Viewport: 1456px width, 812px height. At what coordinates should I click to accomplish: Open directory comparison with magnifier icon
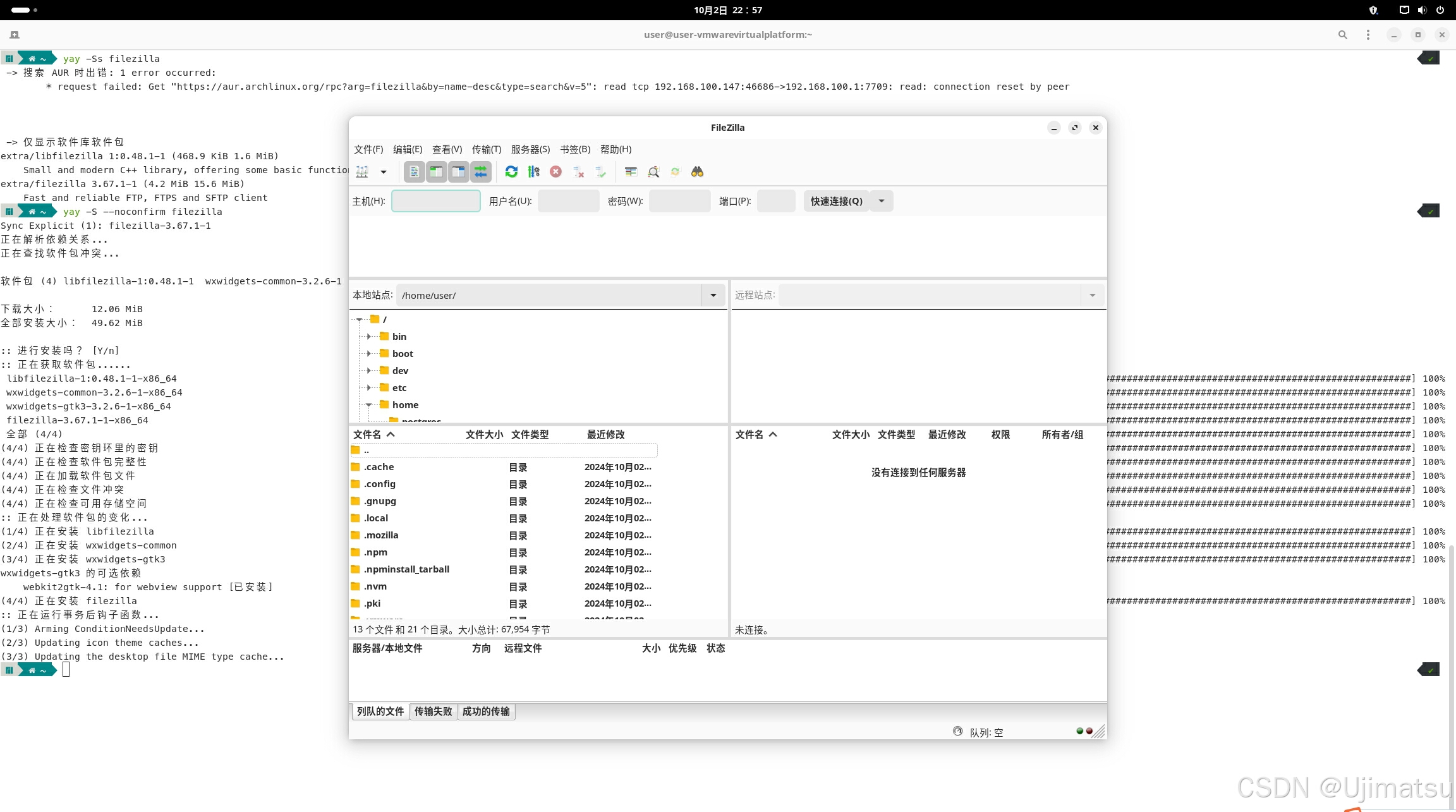[x=653, y=172]
